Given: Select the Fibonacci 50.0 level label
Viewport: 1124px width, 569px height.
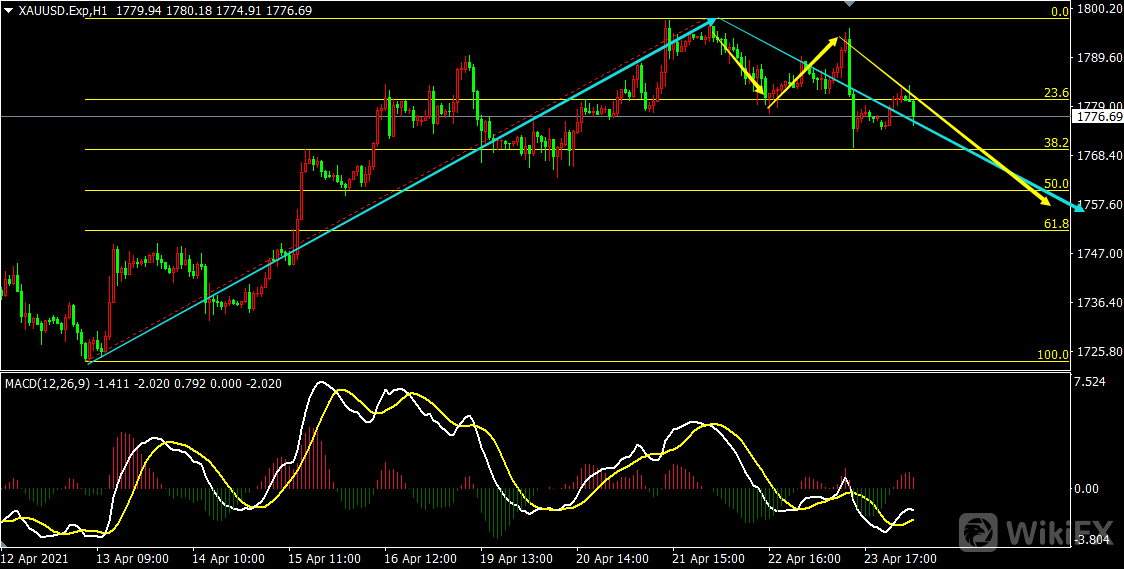Looking at the screenshot, I should (1056, 184).
